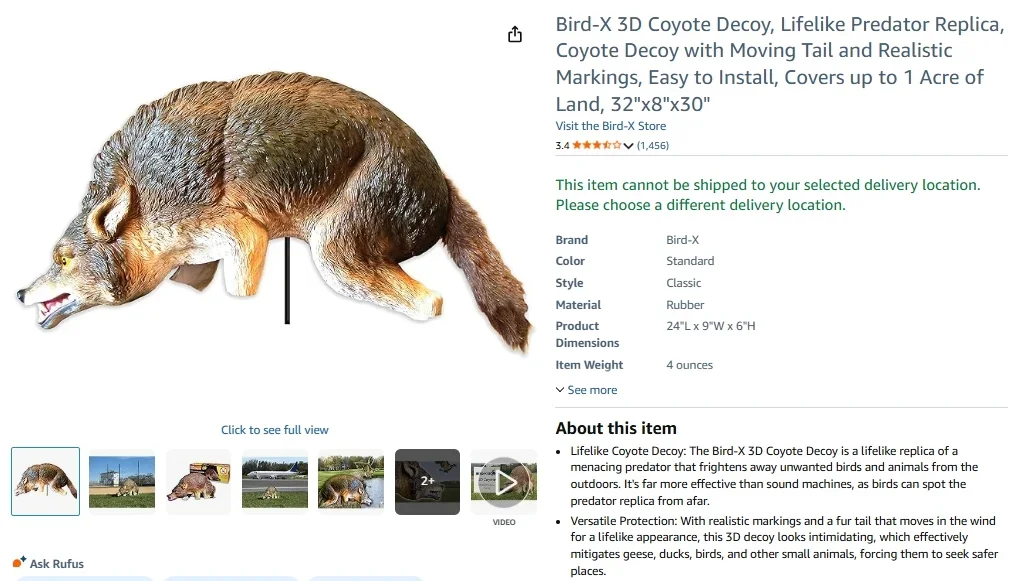This screenshot has height=581, width=1015.
Task: Expand the rating breakdown chevron
Action: point(628,146)
